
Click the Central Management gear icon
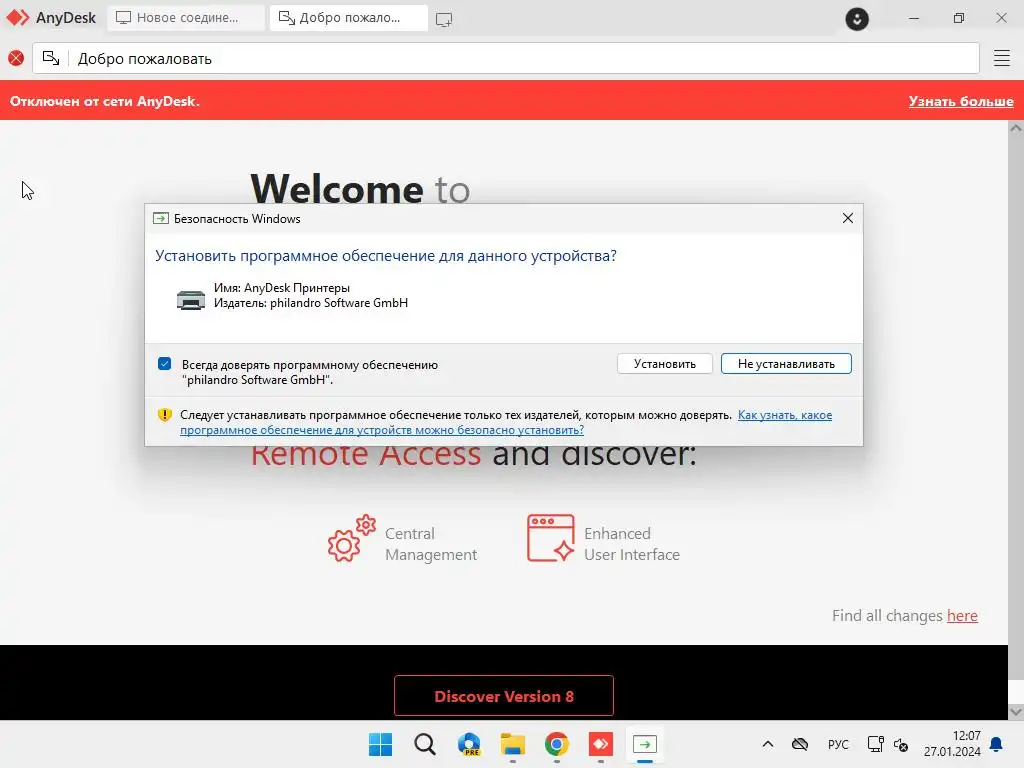(351, 538)
